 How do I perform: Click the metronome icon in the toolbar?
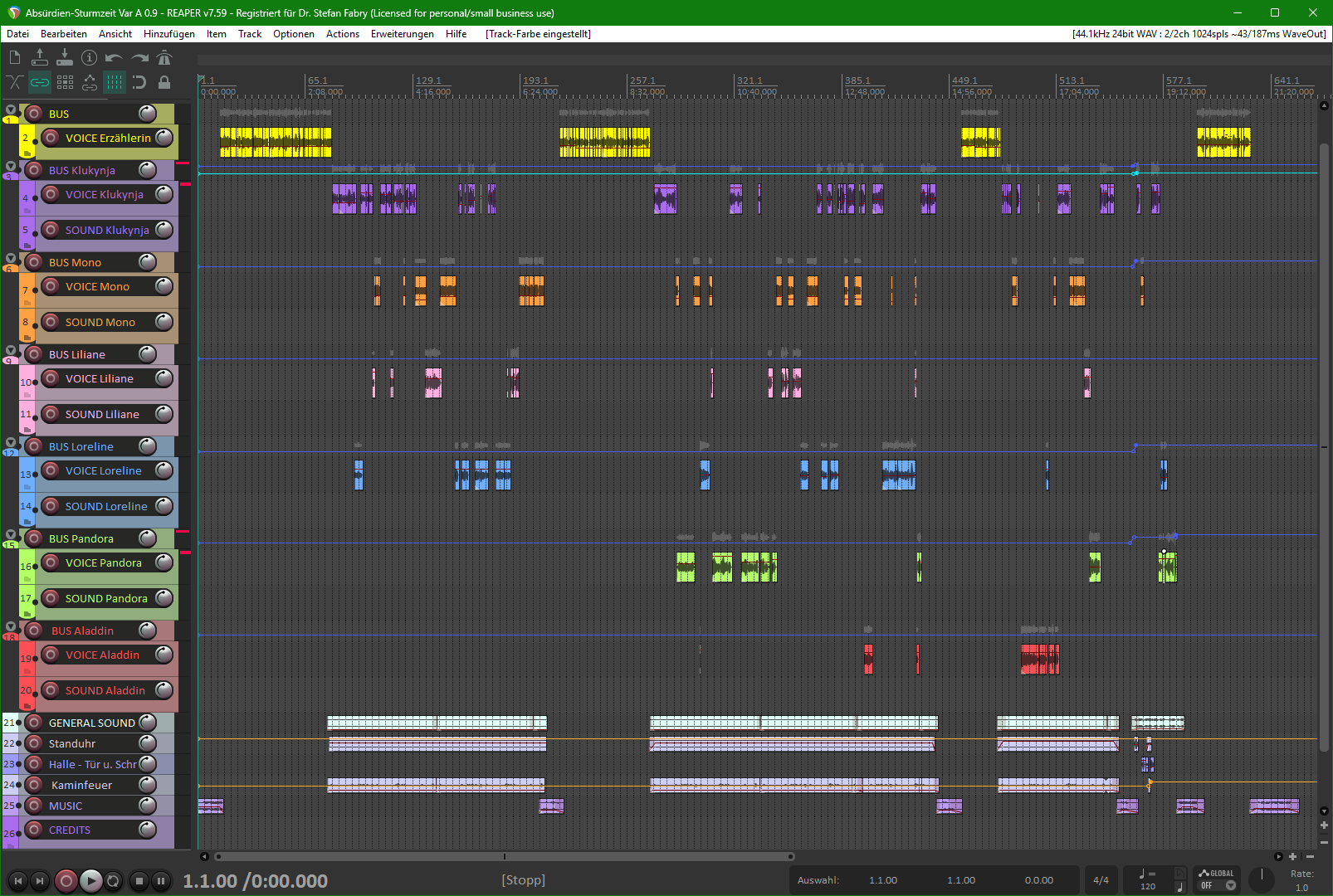point(164,57)
